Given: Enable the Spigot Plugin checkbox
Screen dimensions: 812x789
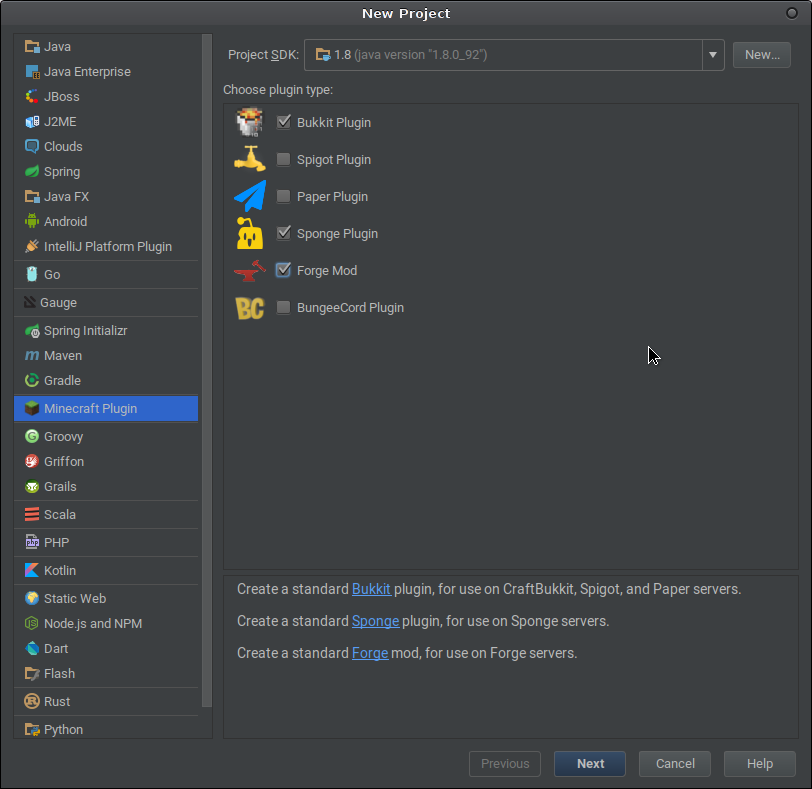Looking at the screenshot, I should pyautogui.click(x=283, y=159).
